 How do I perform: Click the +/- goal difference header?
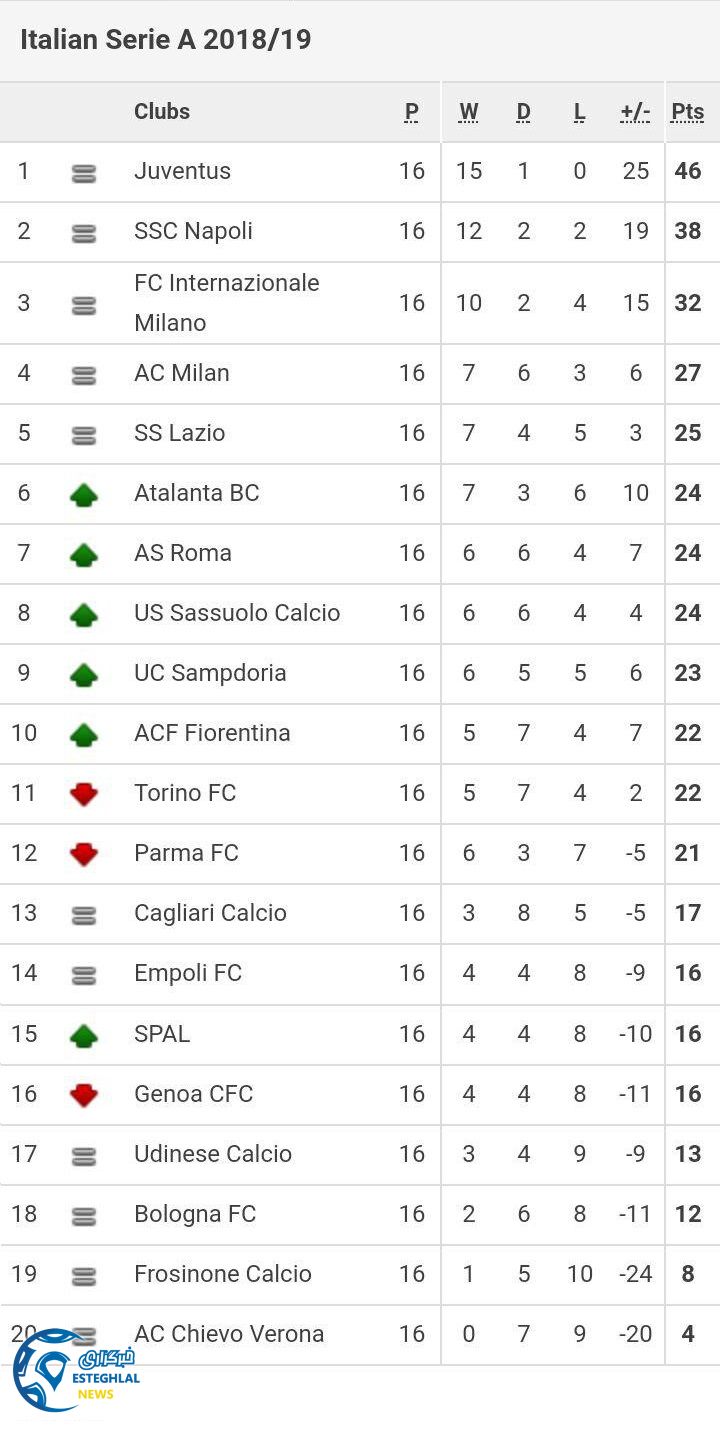pyautogui.click(x=635, y=112)
